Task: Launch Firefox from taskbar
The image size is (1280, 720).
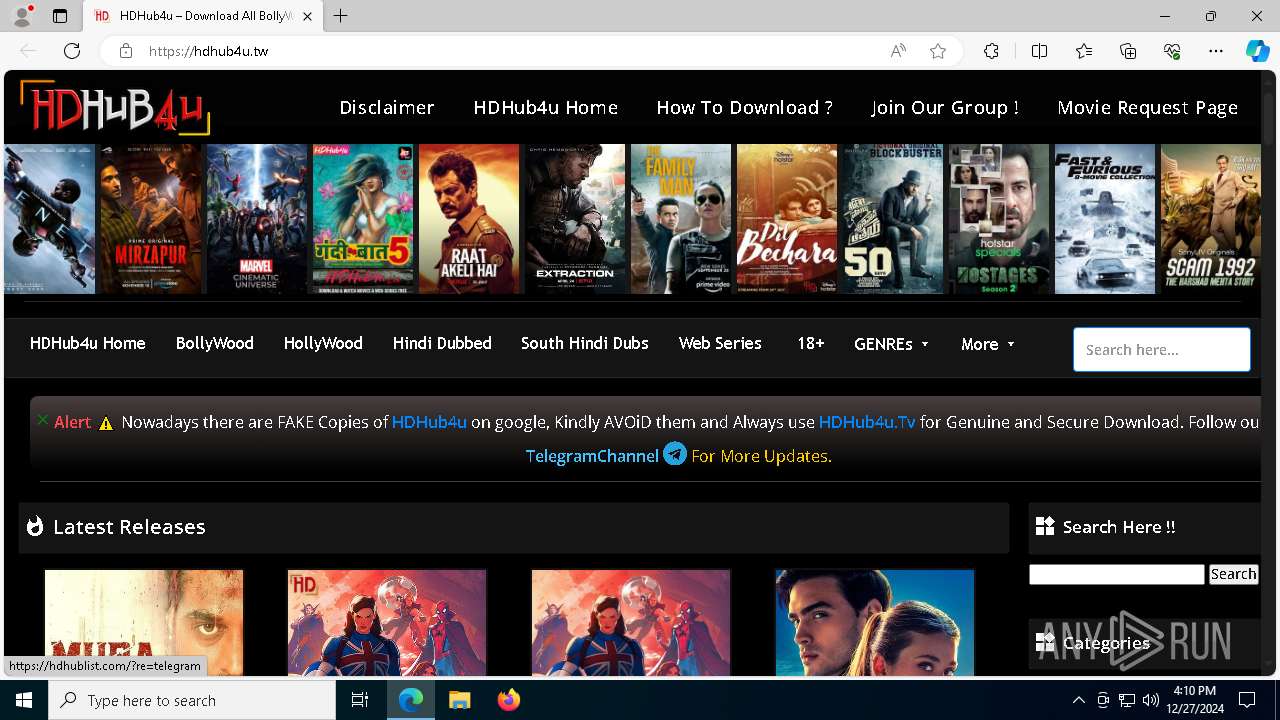Action: click(508, 700)
